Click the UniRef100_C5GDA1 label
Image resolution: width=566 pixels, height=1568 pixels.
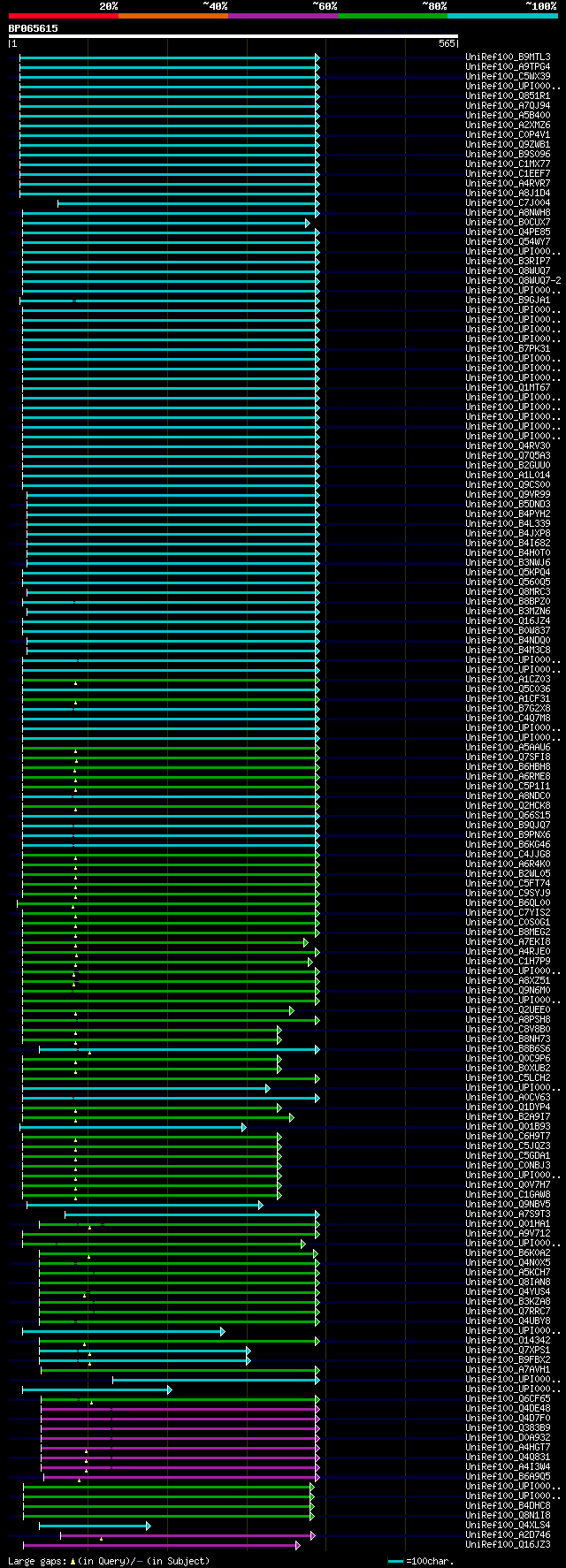[x=508, y=1156]
